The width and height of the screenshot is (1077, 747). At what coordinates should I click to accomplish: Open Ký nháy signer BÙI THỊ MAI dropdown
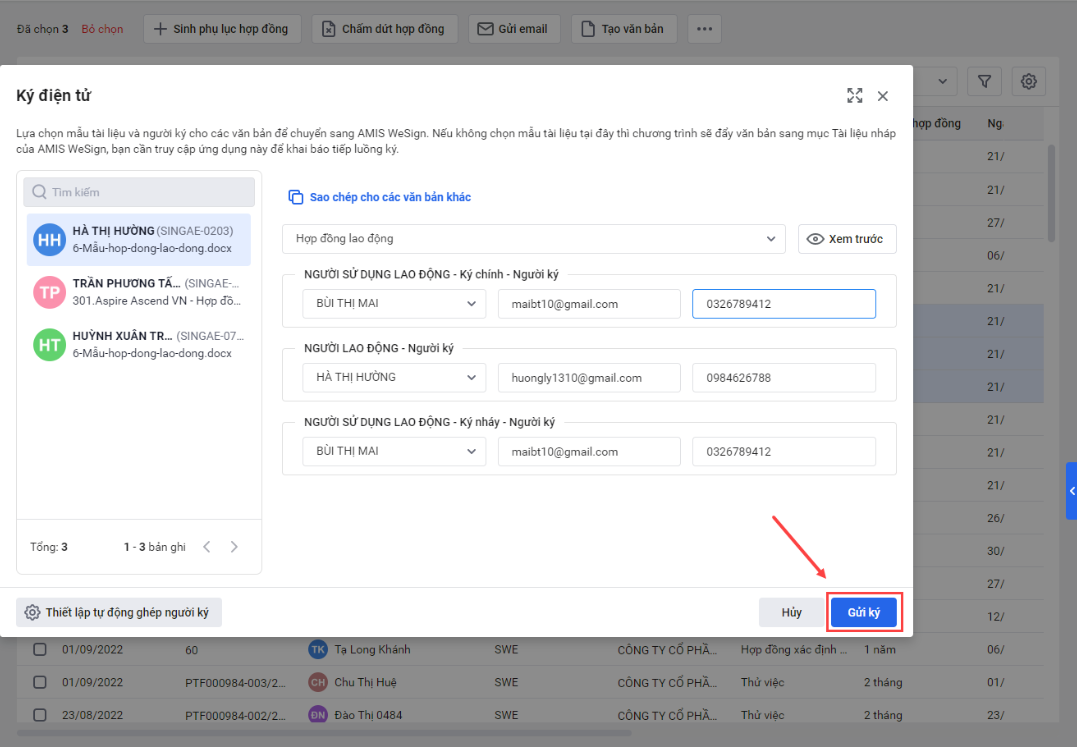click(x=394, y=452)
